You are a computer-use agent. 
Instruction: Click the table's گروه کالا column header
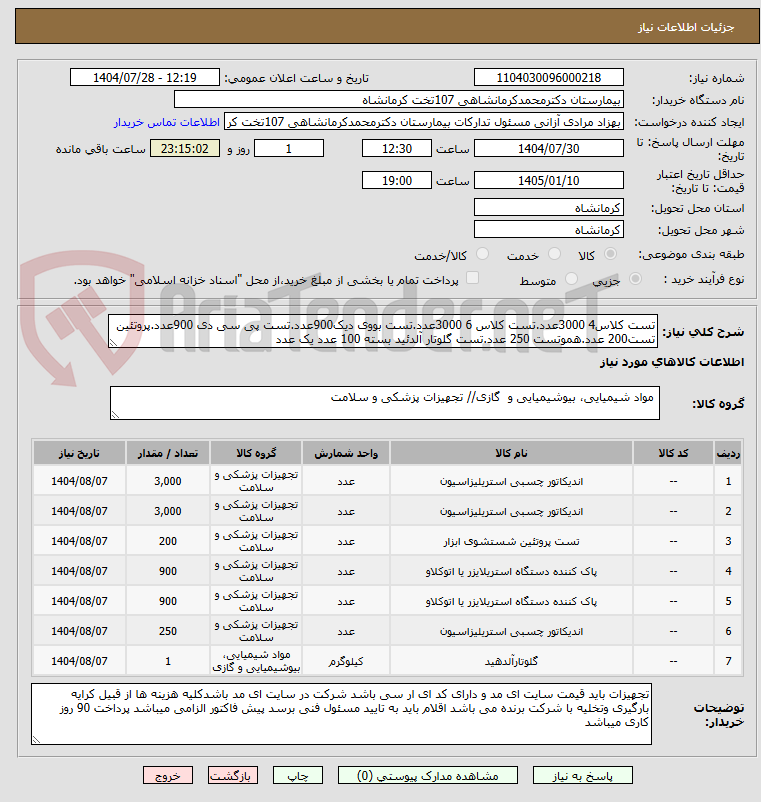click(256, 453)
